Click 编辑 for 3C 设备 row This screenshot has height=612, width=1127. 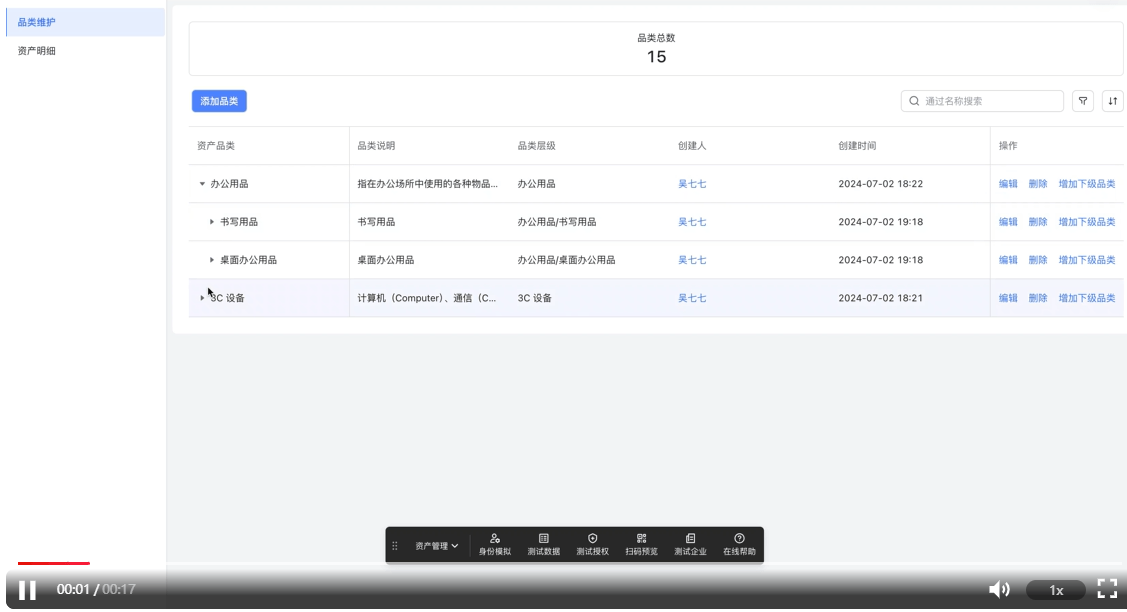click(x=1008, y=298)
